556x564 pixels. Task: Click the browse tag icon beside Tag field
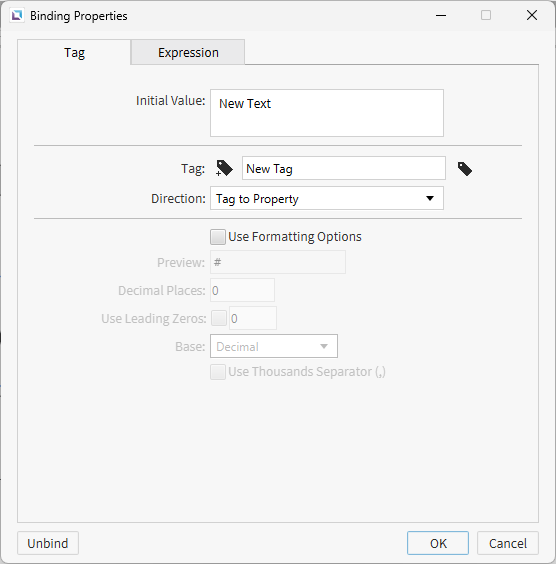(x=465, y=169)
